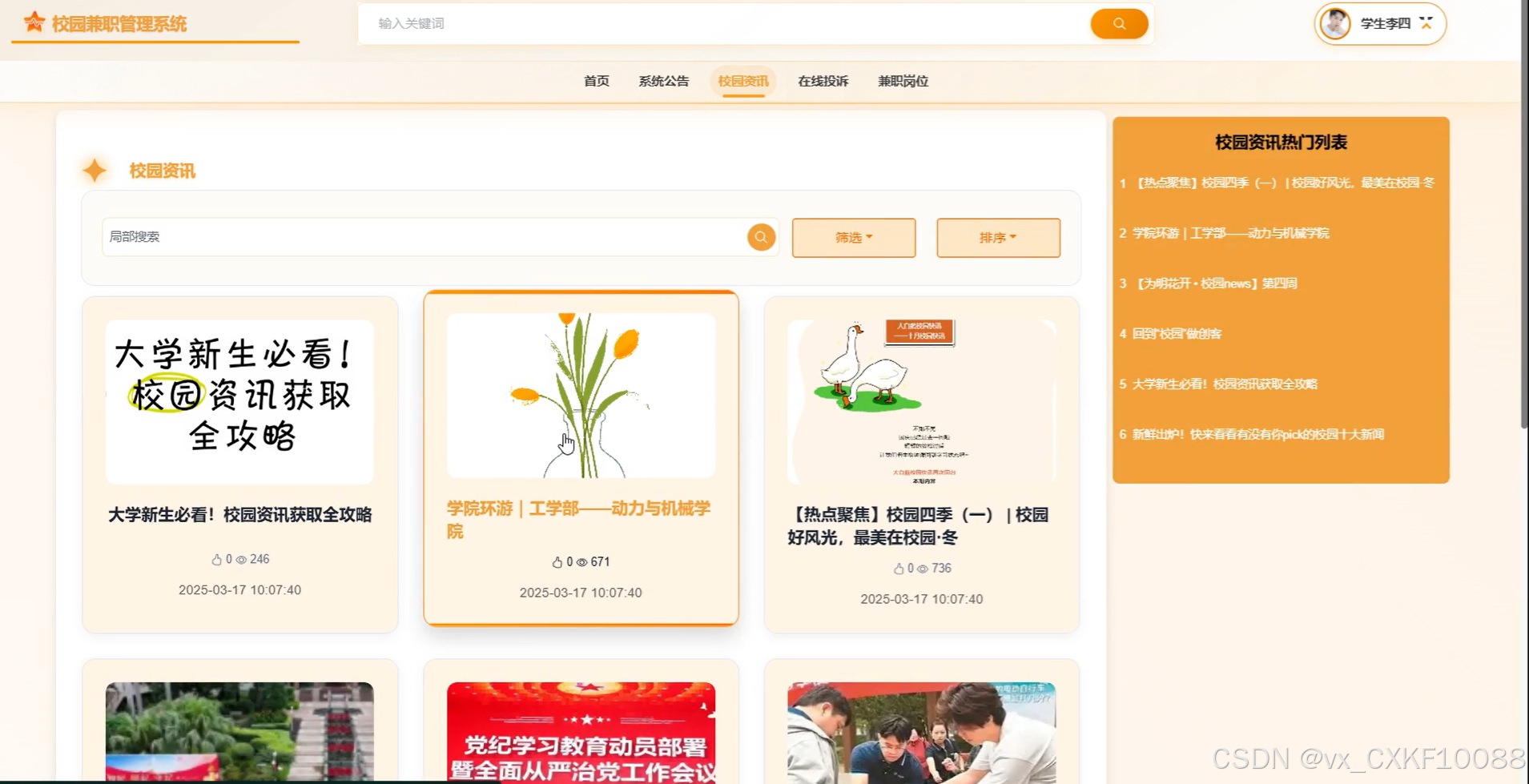Click the 校园资讯热门列表 heading
1529x784 pixels.
click(1281, 143)
